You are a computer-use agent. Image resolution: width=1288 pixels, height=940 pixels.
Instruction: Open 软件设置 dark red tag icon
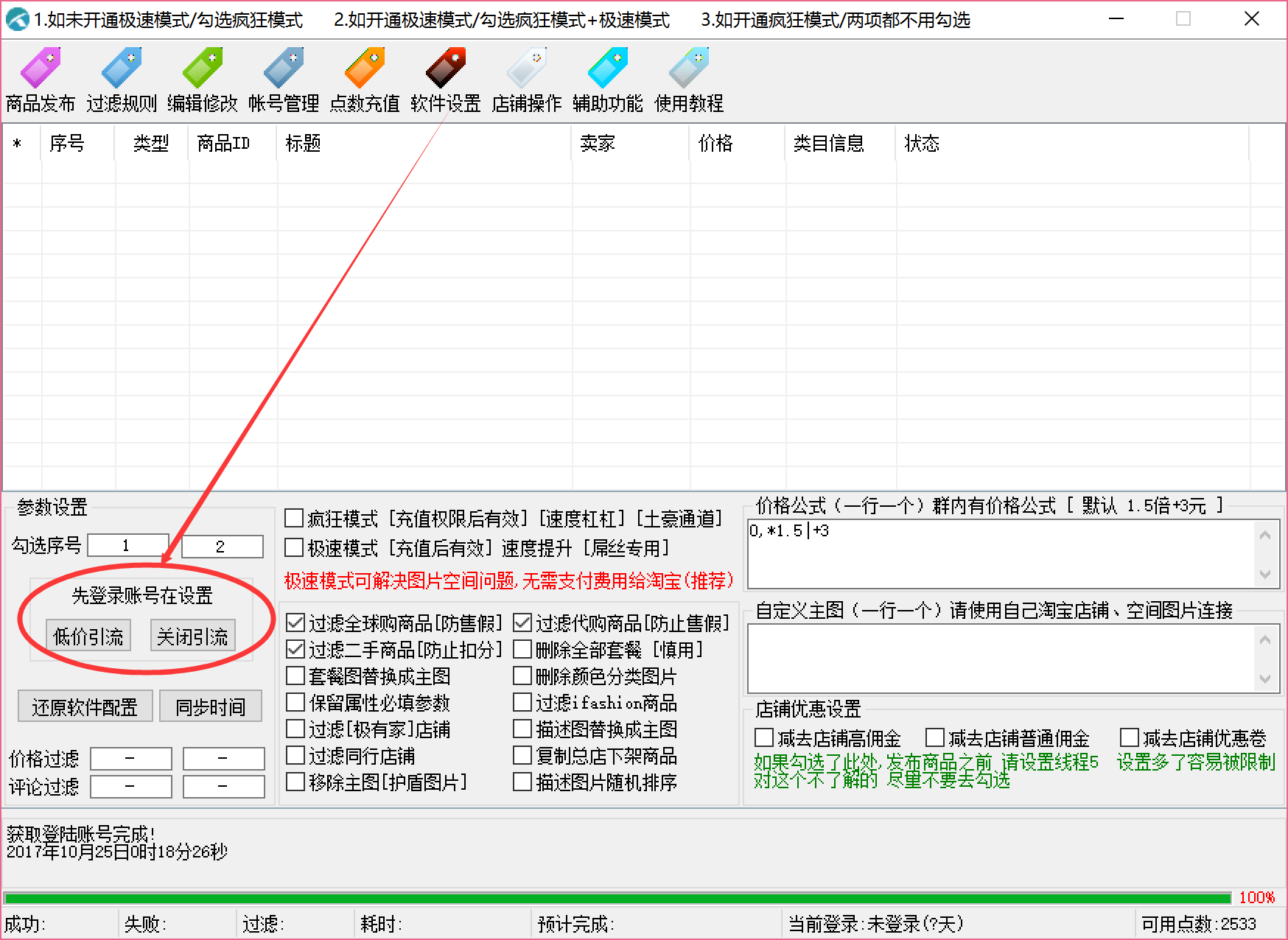[446, 69]
